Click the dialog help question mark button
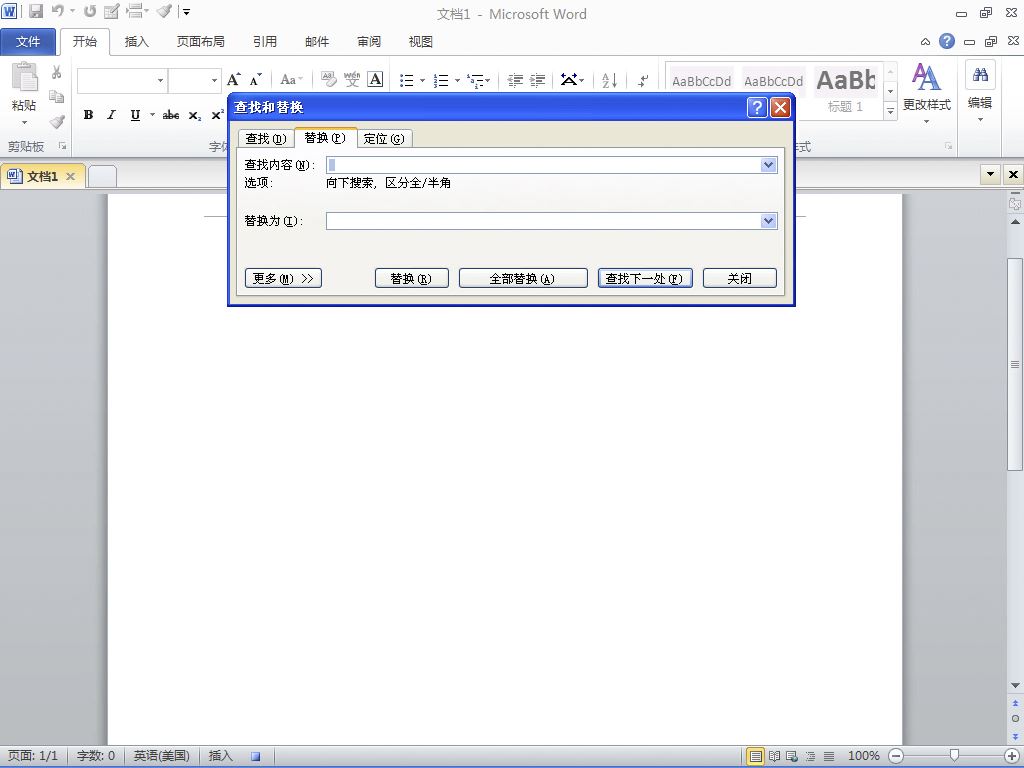The image size is (1024, 768). point(756,107)
